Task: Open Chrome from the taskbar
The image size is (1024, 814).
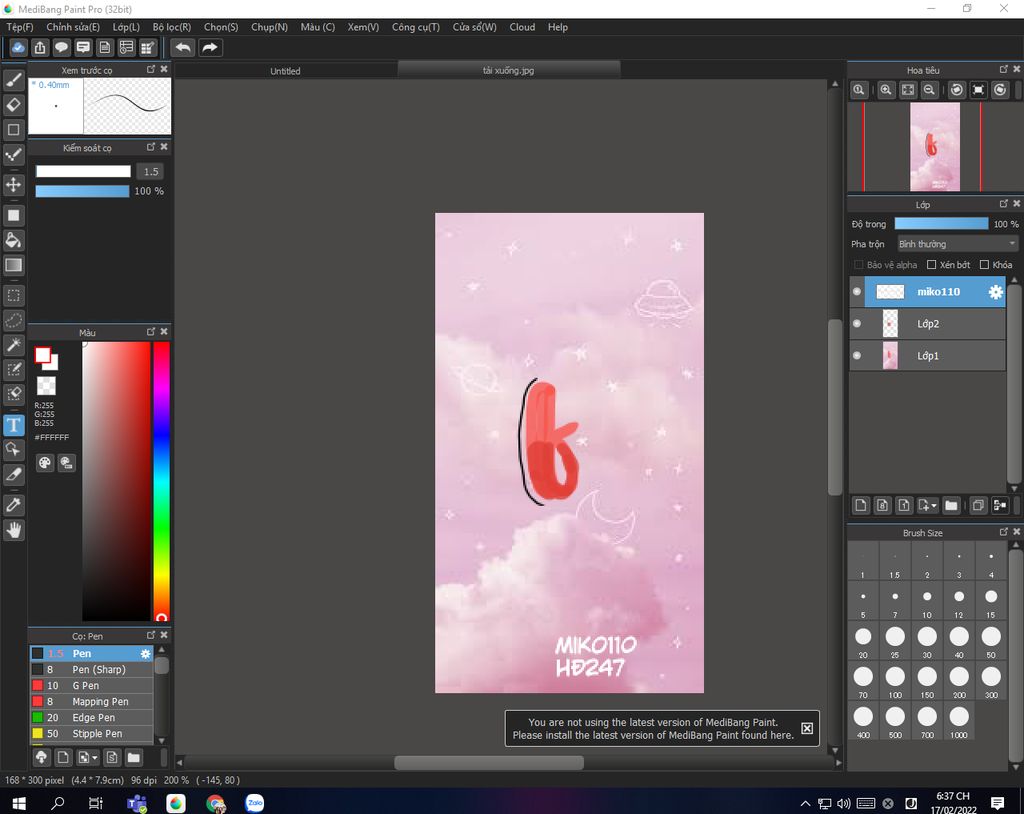Action: 216,803
